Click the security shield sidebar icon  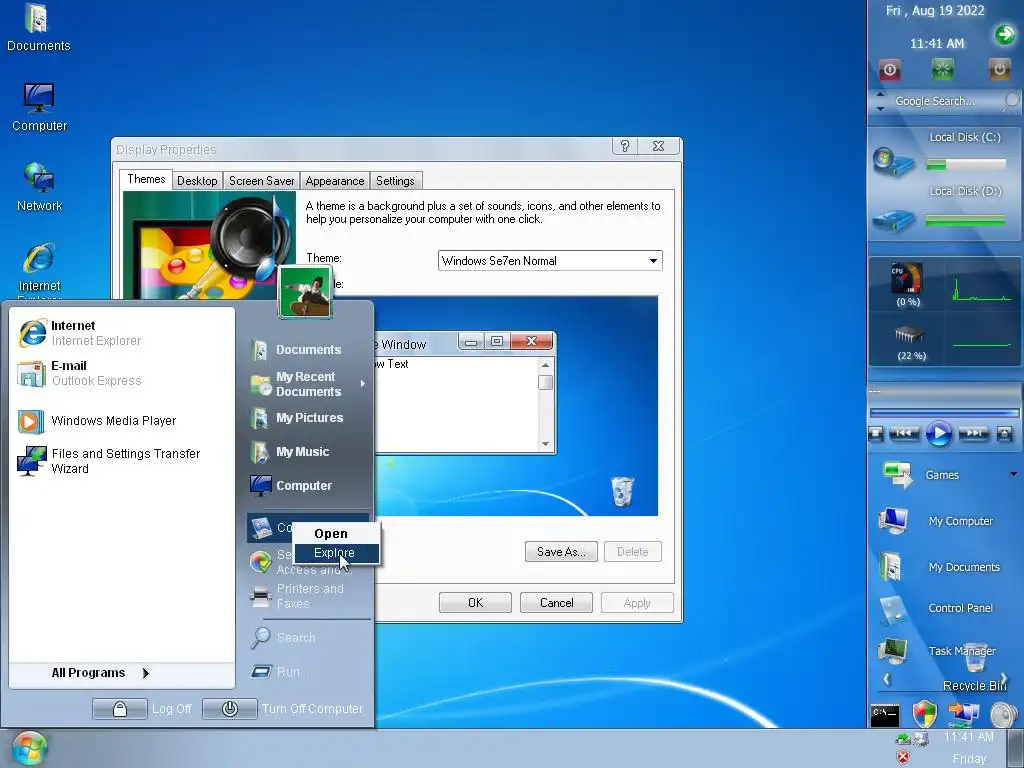coord(924,714)
